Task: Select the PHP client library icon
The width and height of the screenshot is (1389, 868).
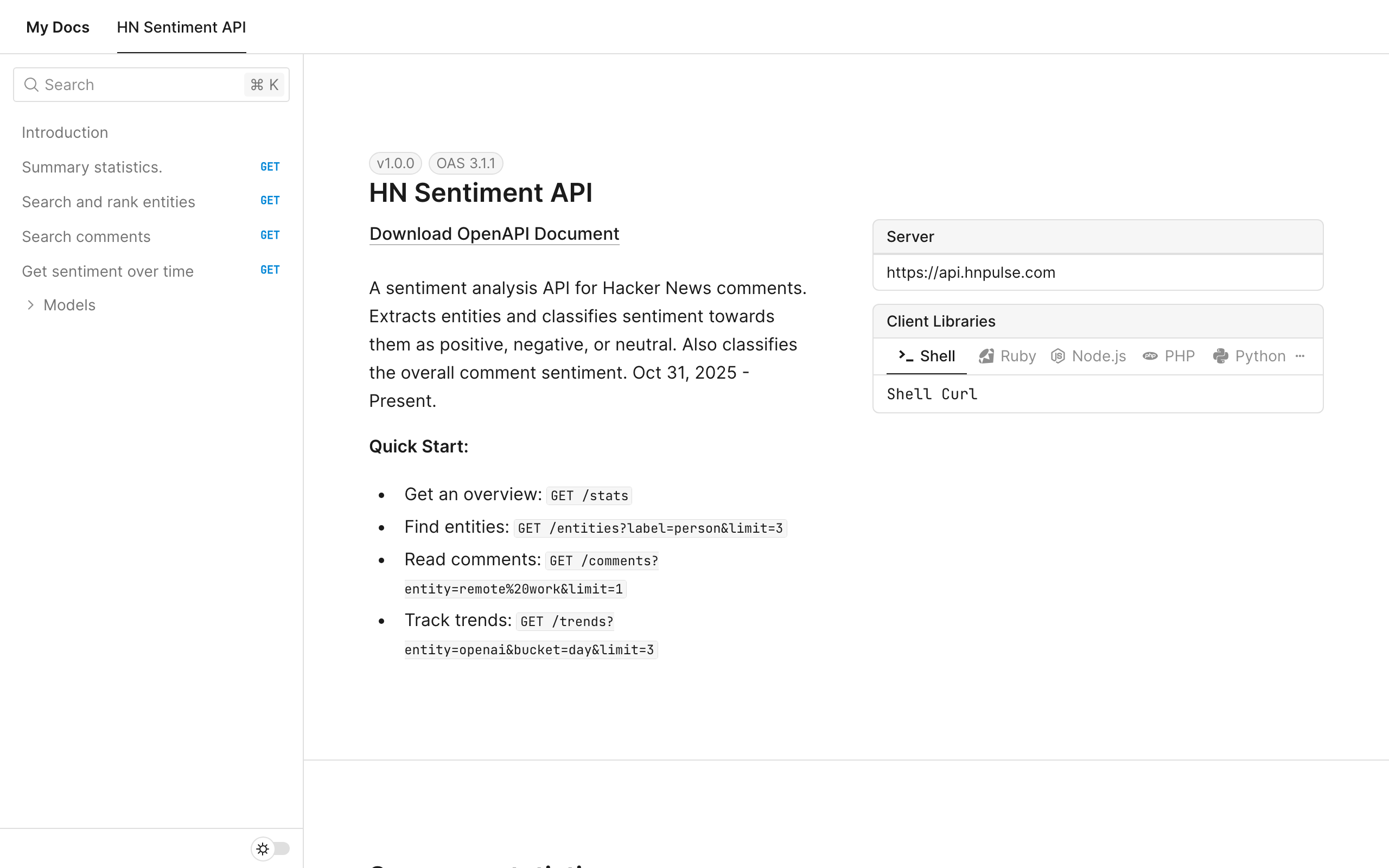Action: 1150,356
